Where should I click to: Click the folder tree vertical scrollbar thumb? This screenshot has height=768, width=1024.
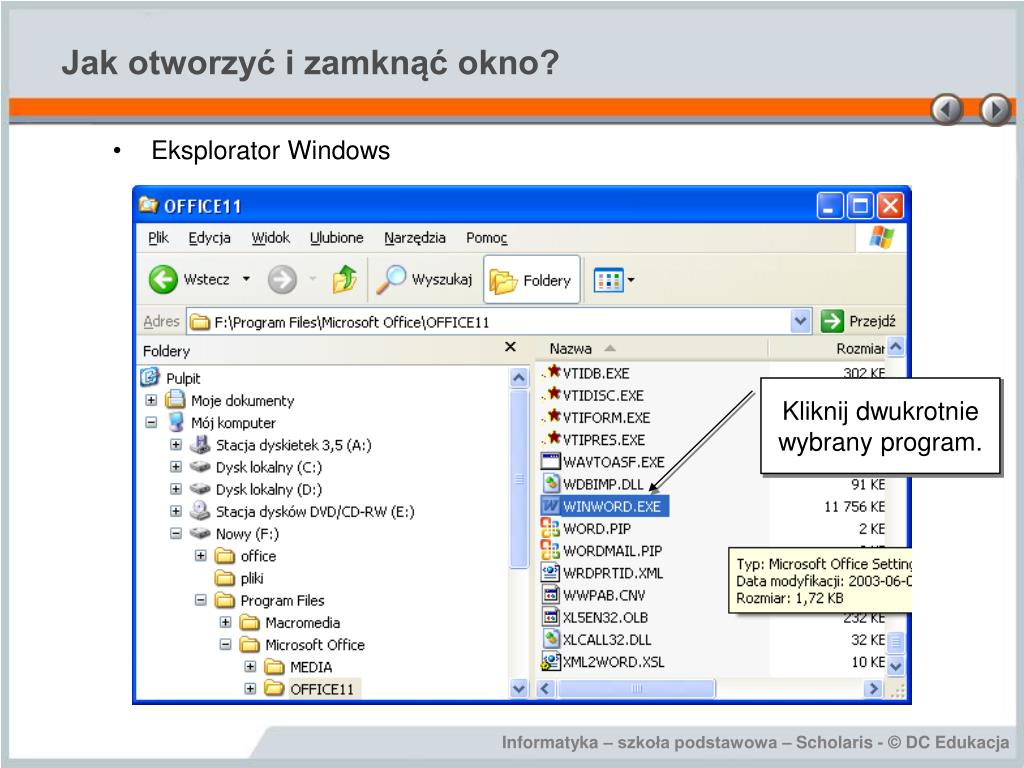point(519,479)
